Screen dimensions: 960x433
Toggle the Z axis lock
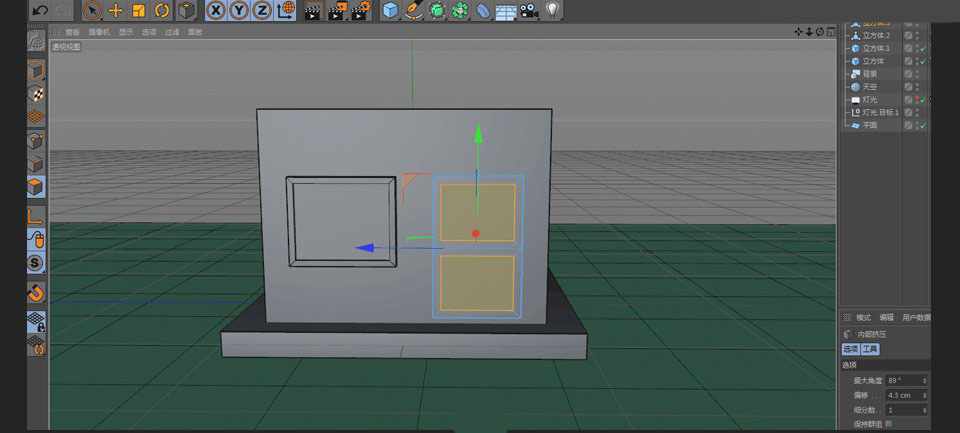pos(262,11)
